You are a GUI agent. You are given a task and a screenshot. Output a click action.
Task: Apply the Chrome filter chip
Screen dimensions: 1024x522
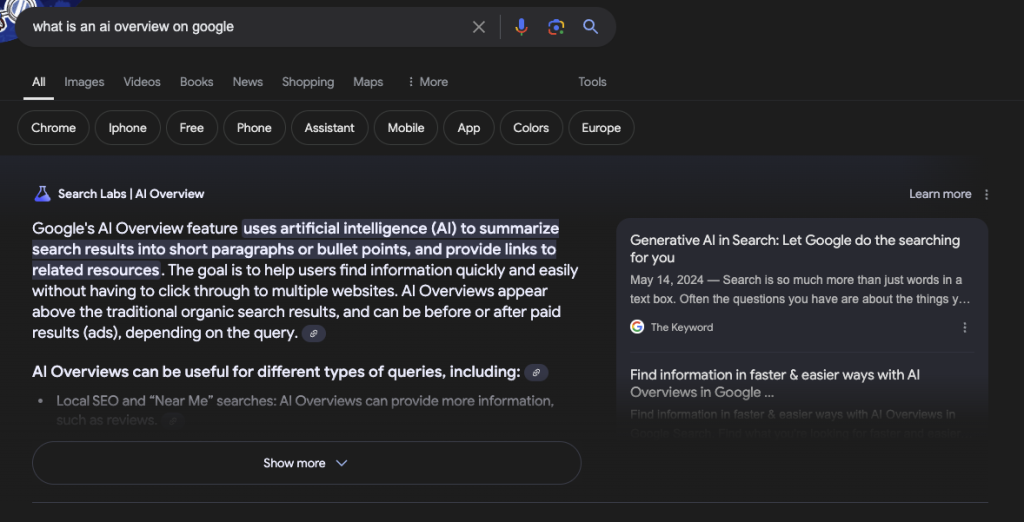click(x=54, y=128)
